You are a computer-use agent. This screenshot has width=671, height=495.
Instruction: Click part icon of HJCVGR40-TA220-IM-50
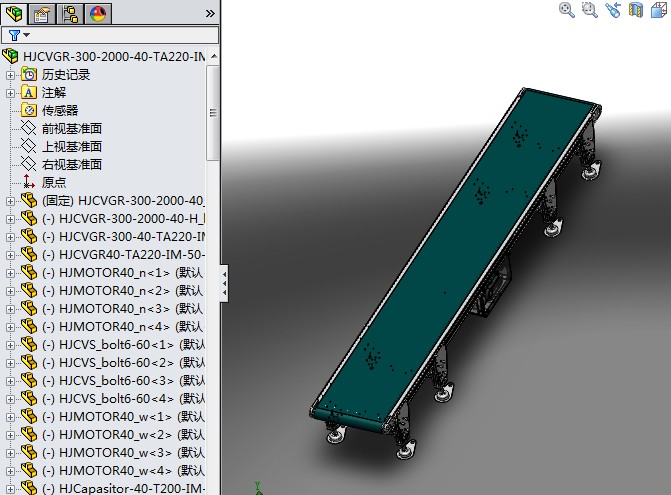(x=29, y=254)
